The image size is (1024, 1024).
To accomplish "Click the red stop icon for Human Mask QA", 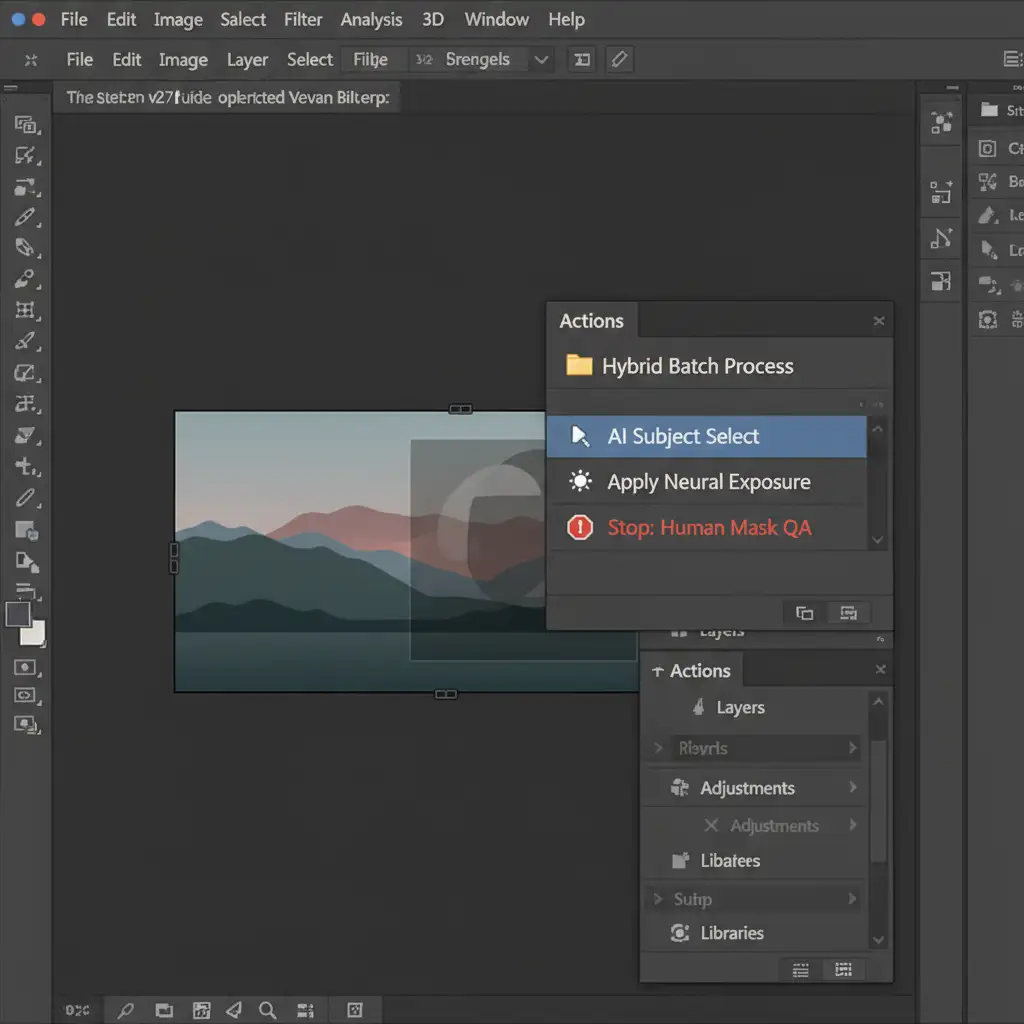I will (x=580, y=528).
